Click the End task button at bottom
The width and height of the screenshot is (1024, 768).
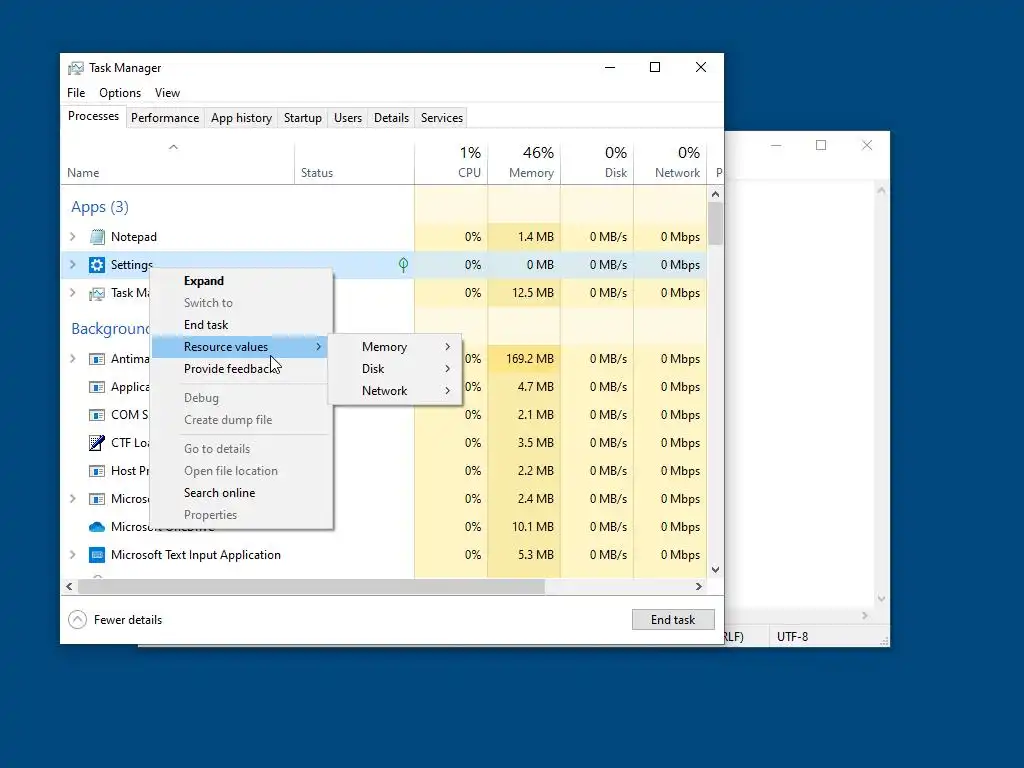click(673, 620)
